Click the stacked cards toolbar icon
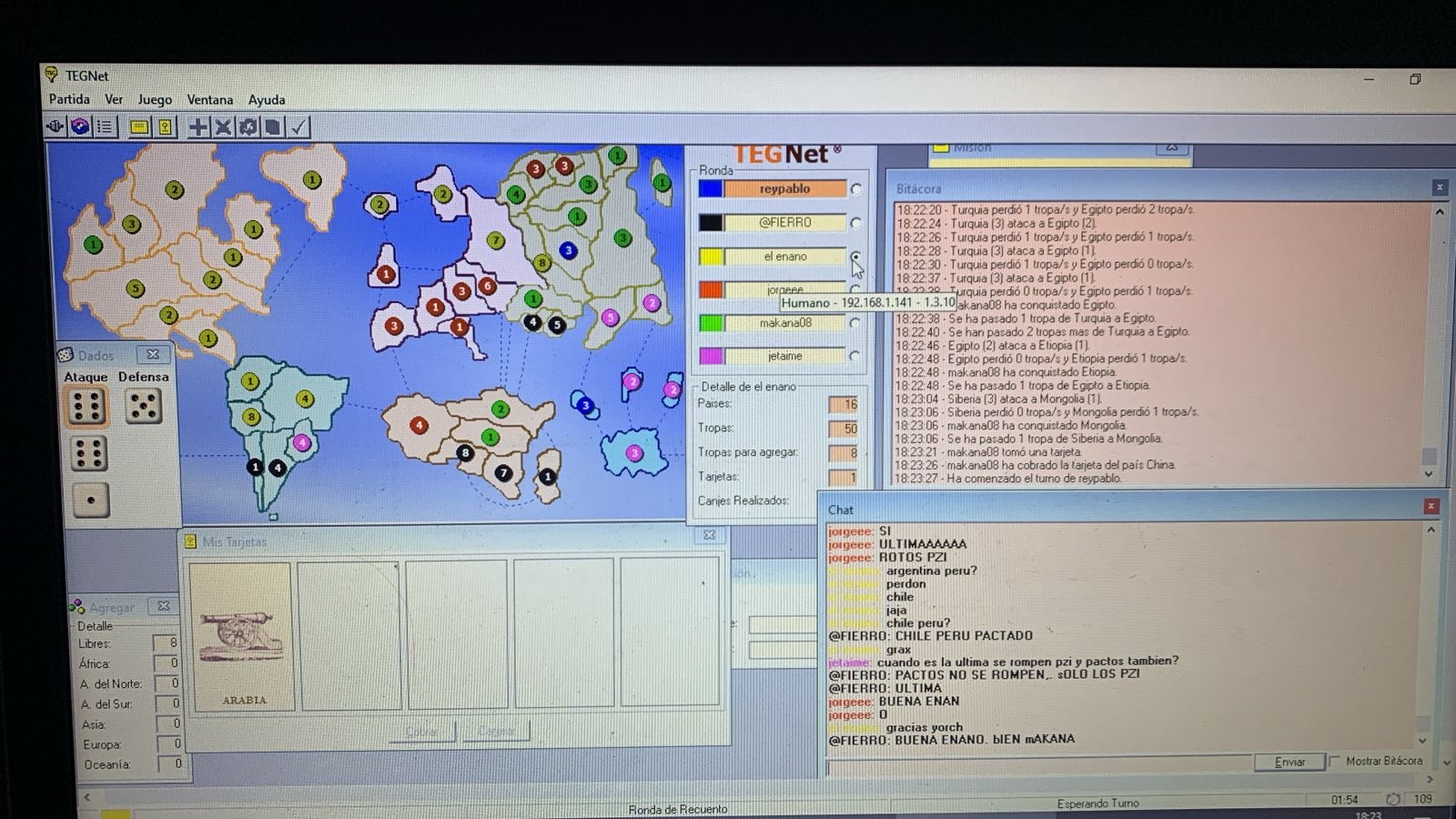Image resolution: width=1456 pixels, height=819 pixels. [x=272, y=127]
